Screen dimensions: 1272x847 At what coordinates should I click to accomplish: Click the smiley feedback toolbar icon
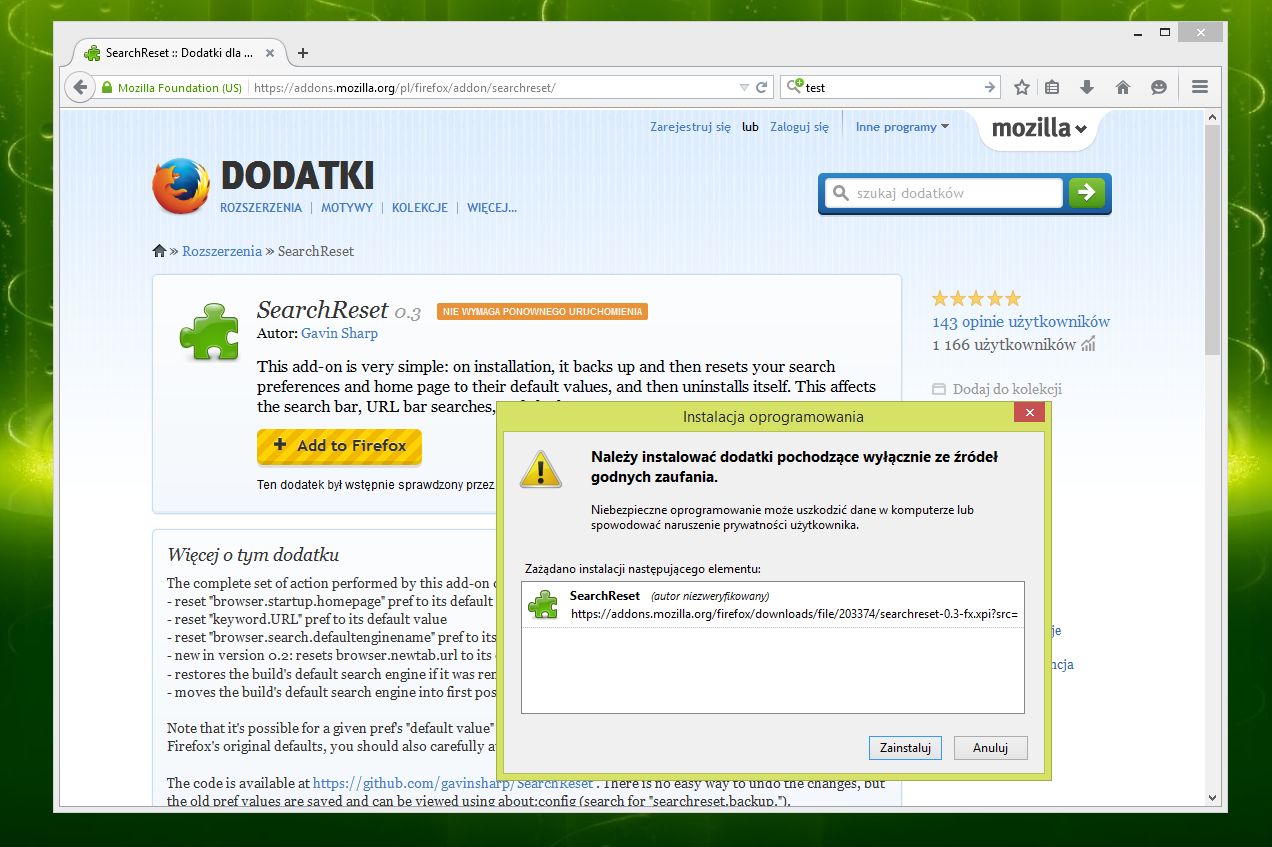tap(1159, 88)
